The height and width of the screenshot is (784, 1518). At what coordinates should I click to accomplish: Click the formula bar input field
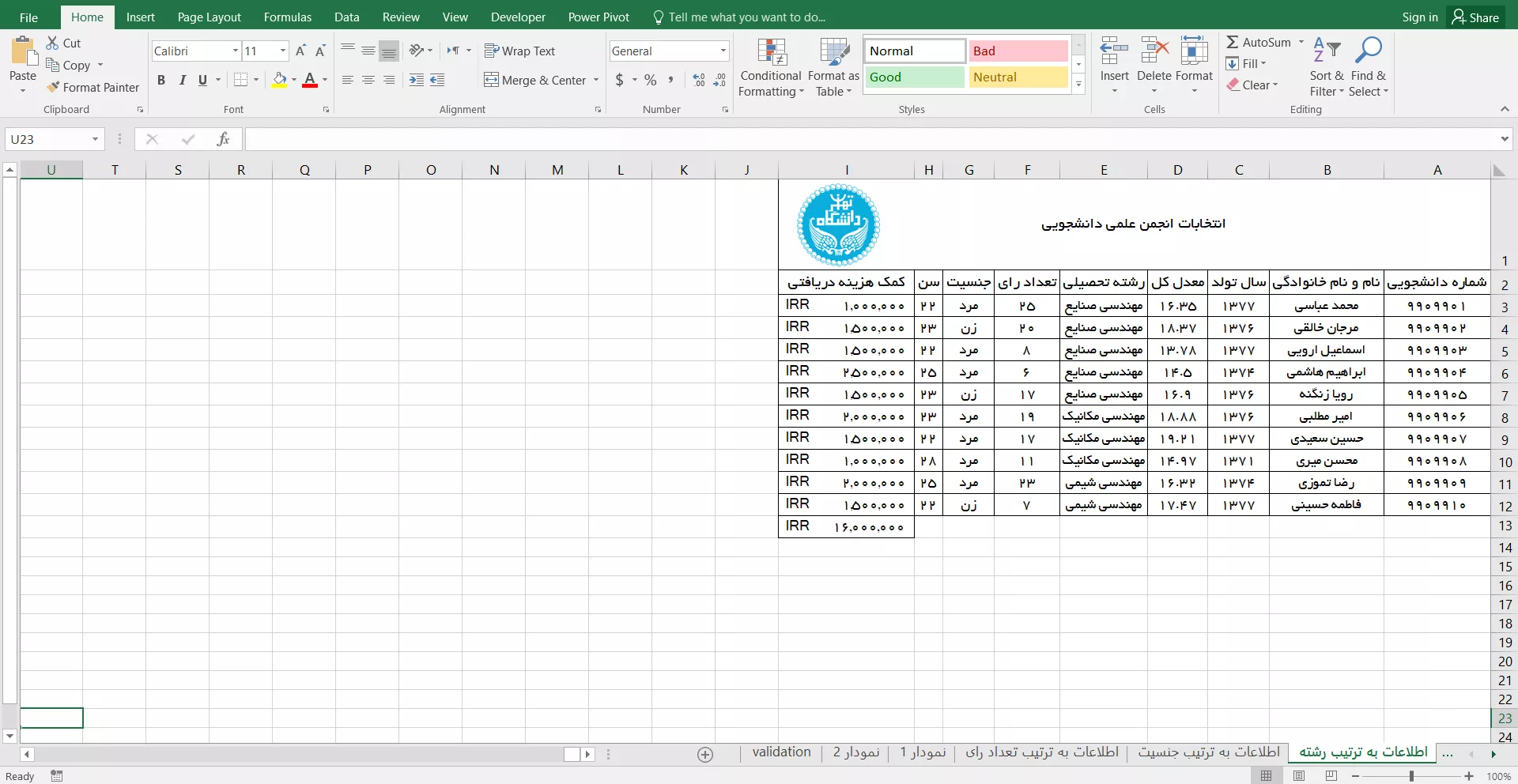(870, 140)
